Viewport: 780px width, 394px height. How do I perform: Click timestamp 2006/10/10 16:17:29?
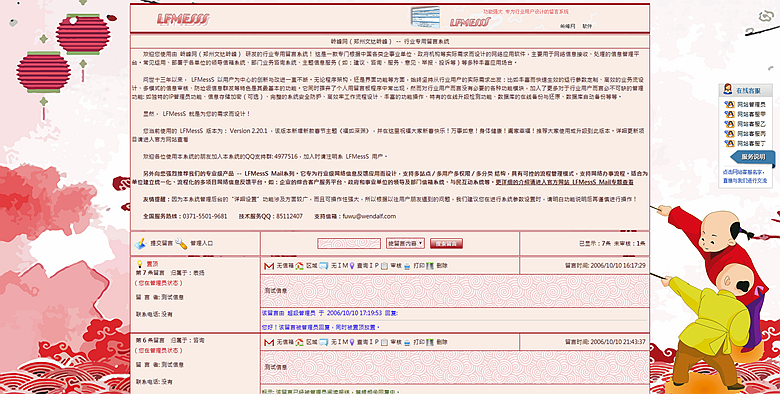617,266
